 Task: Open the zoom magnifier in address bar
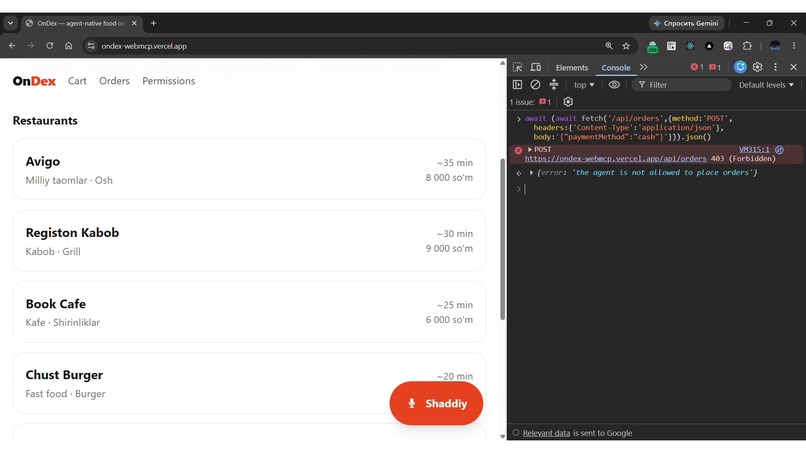pyautogui.click(x=609, y=46)
